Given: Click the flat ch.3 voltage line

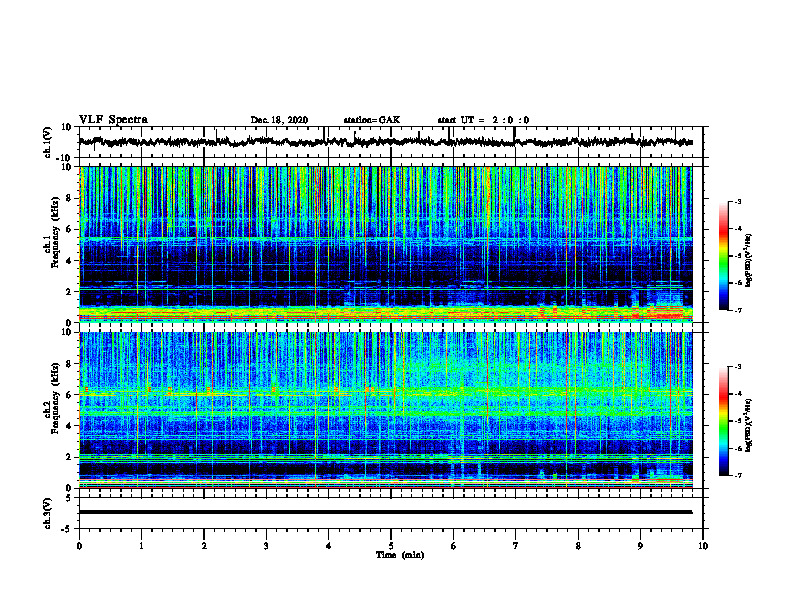Looking at the screenshot, I should coord(385,512).
